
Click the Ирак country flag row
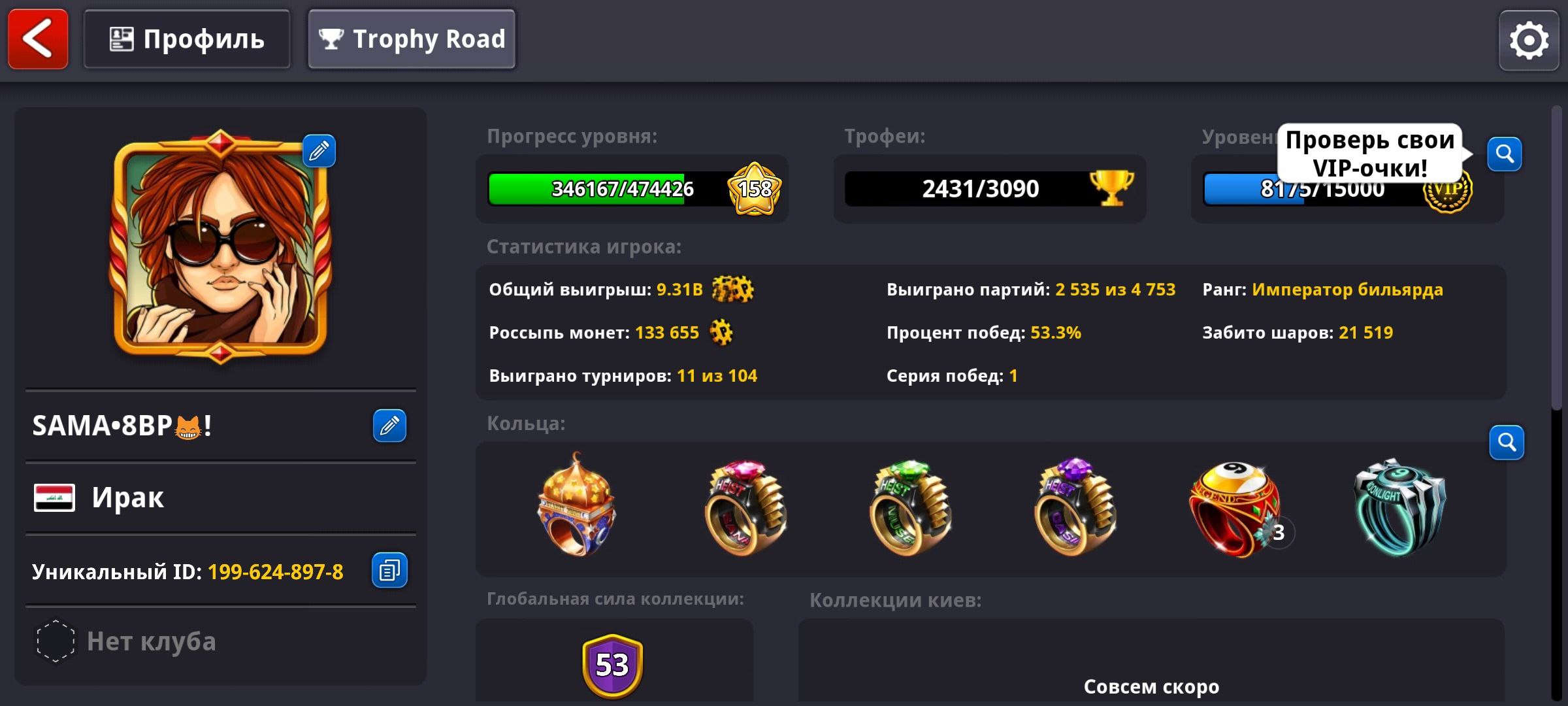[221, 497]
